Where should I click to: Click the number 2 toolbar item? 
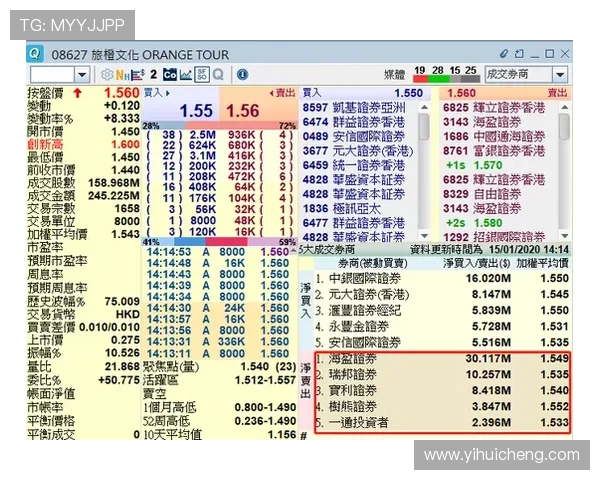click(153, 74)
